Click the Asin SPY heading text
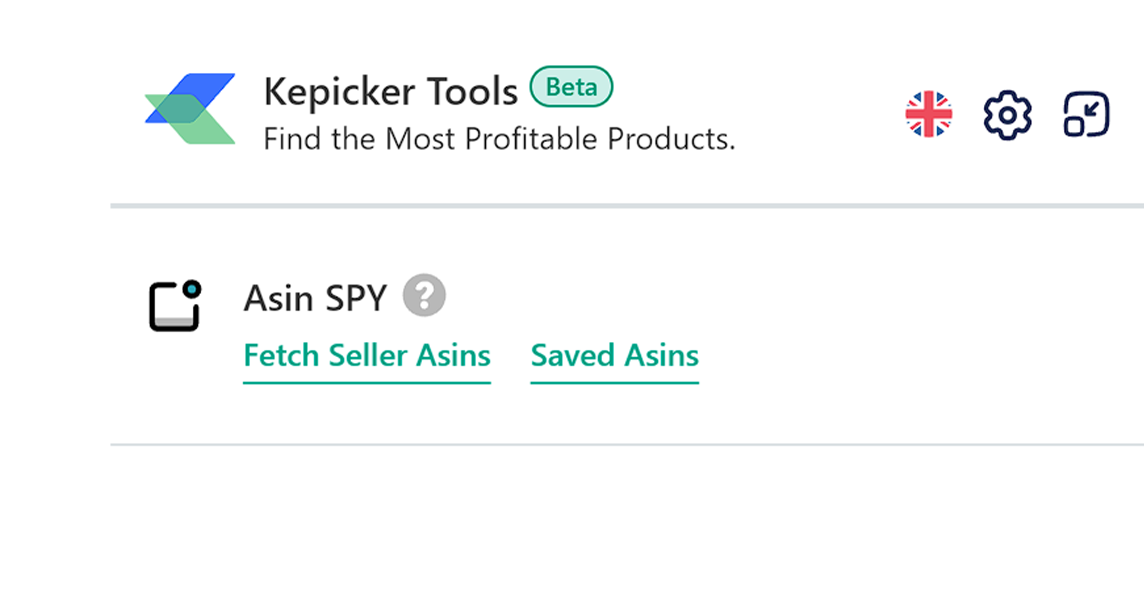The height and width of the screenshot is (592, 1144). tap(315, 298)
